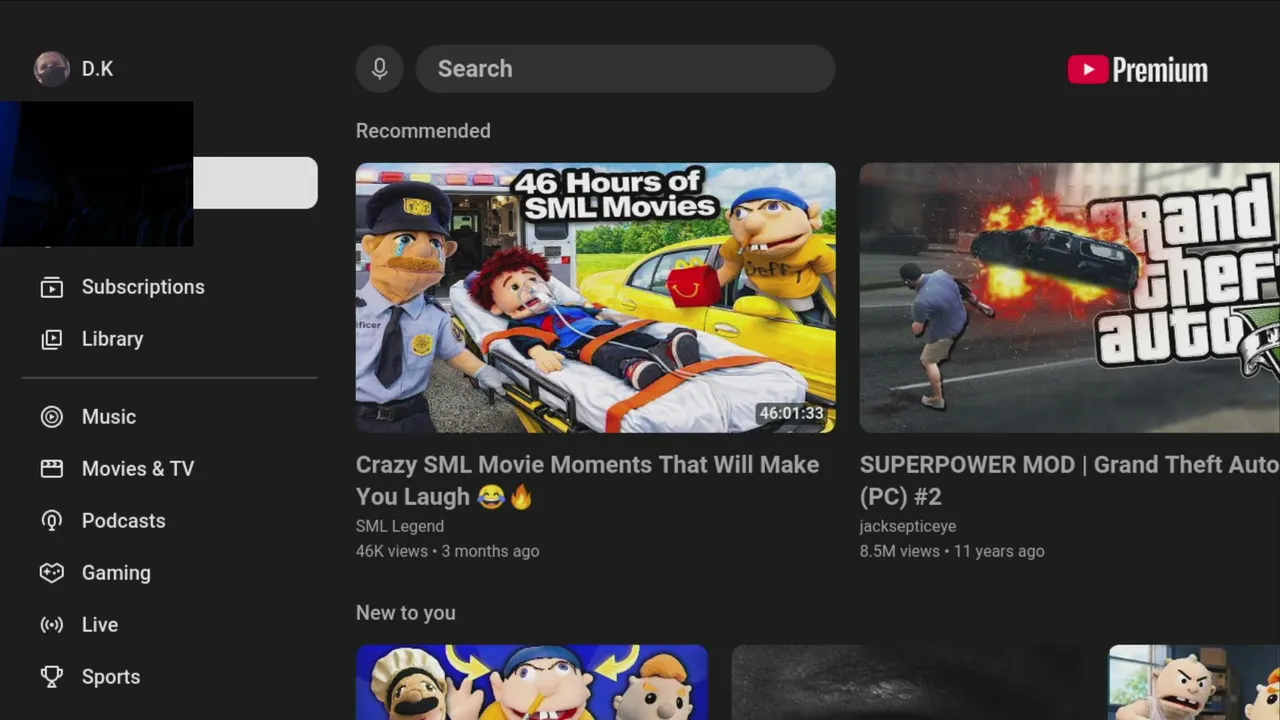Open the 'Crazy SML Movie Moments' video title
The image size is (1280, 720).
[x=588, y=480]
